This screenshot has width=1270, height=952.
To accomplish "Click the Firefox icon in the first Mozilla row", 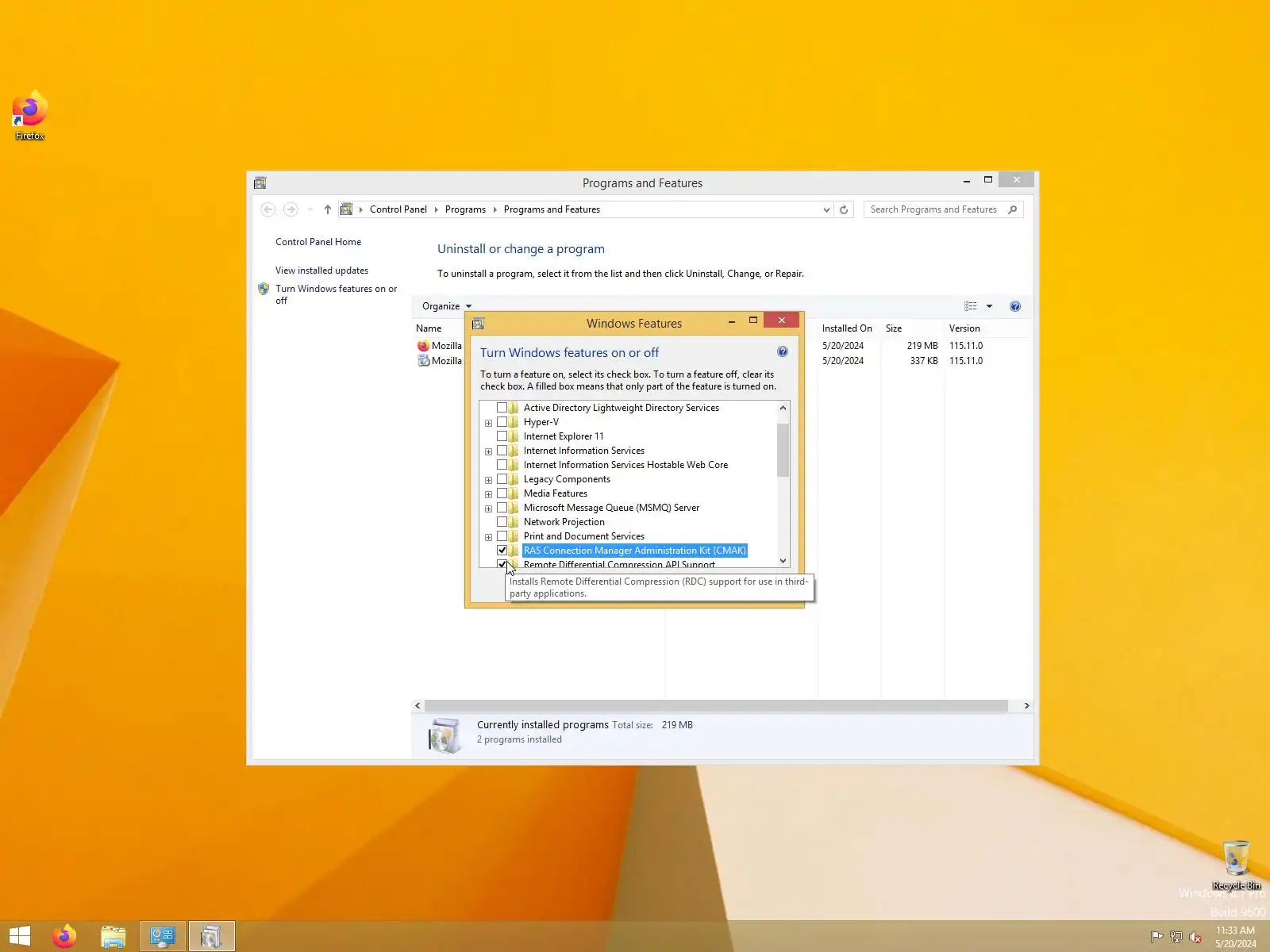I will point(423,346).
